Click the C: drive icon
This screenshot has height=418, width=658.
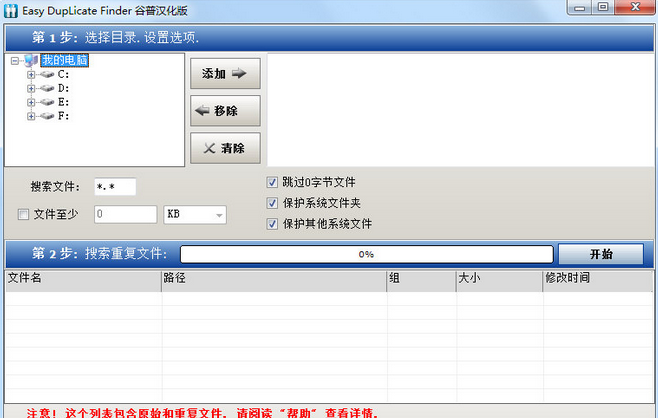click(47, 74)
